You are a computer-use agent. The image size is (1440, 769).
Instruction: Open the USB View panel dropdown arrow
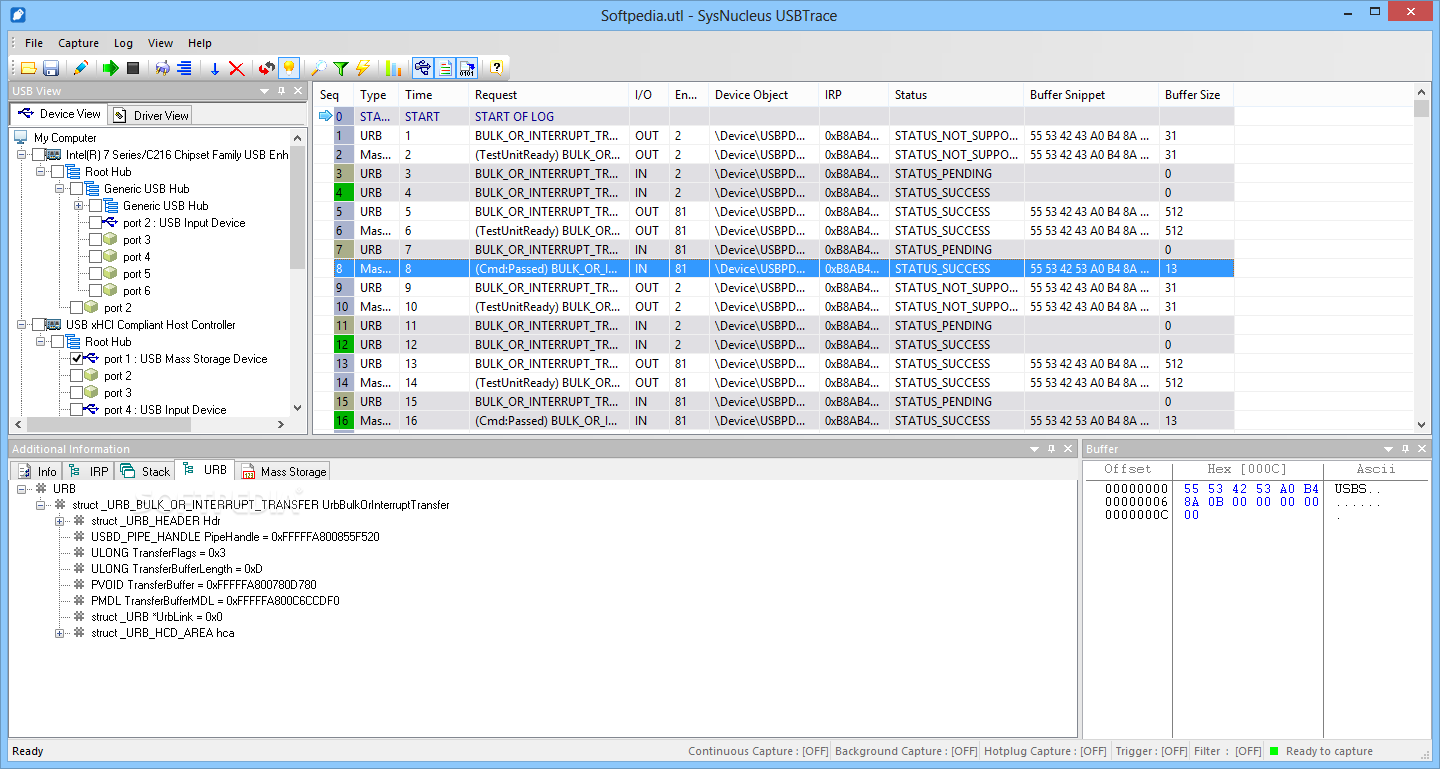[x=265, y=91]
